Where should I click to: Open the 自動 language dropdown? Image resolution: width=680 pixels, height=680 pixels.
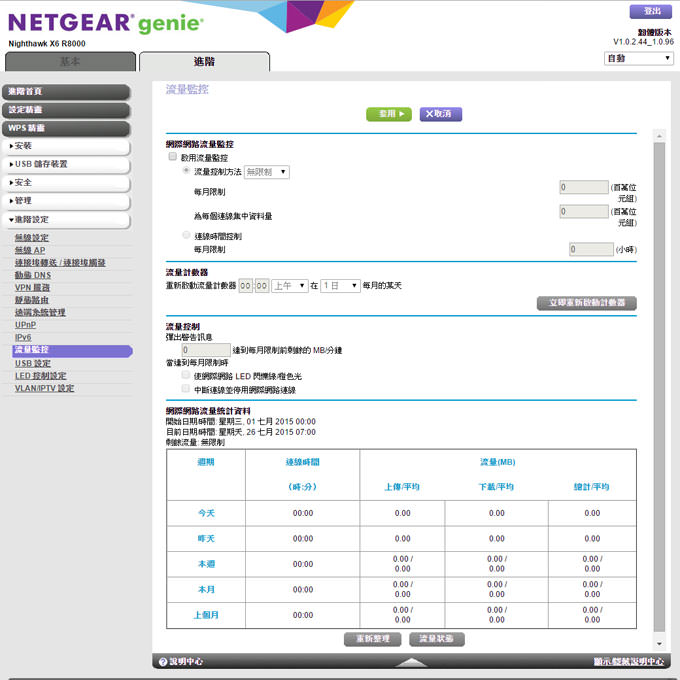[638, 59]
